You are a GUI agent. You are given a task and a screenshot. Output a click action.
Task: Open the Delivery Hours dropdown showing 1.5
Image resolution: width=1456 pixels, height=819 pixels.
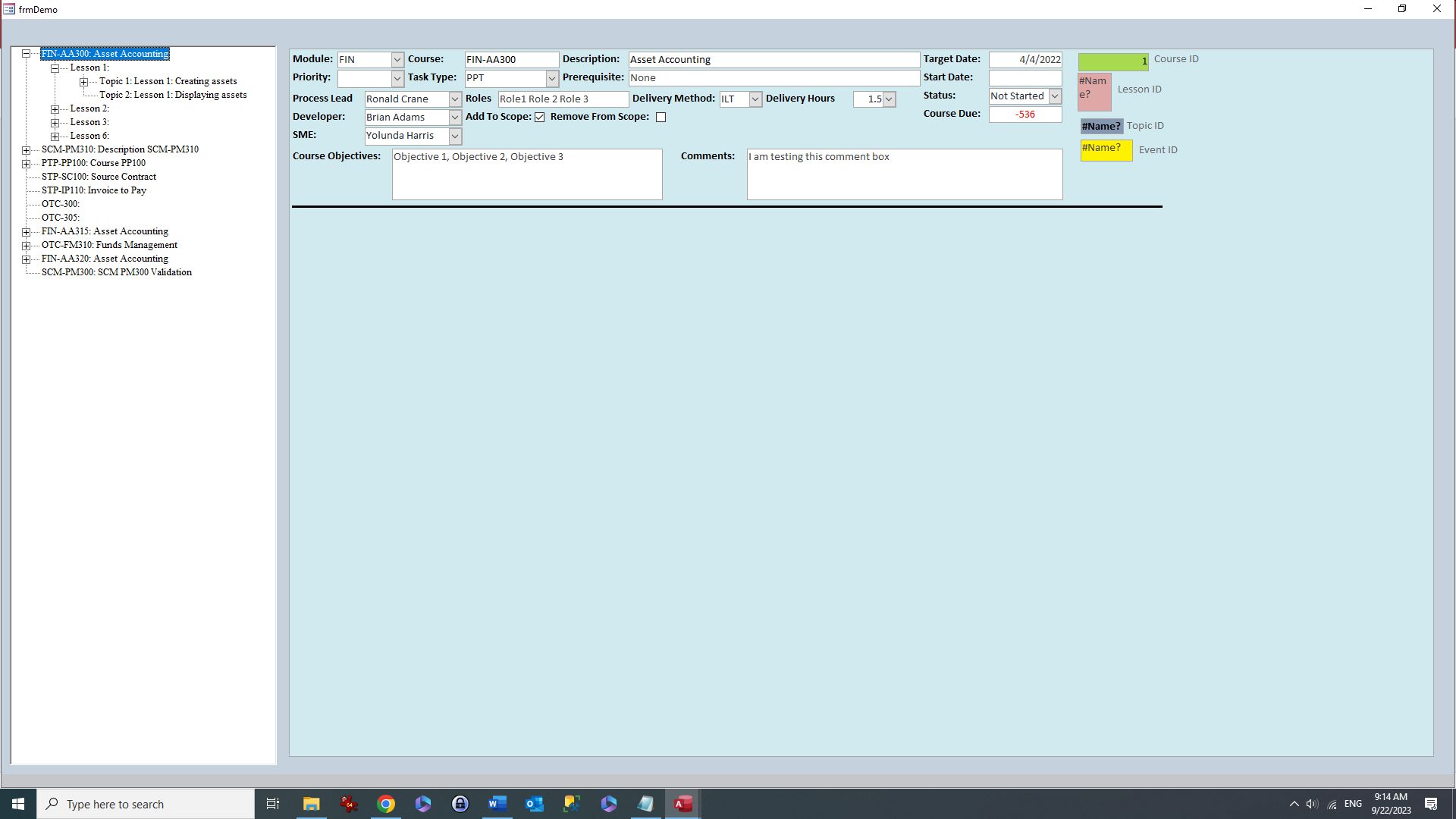click(889, 99)
